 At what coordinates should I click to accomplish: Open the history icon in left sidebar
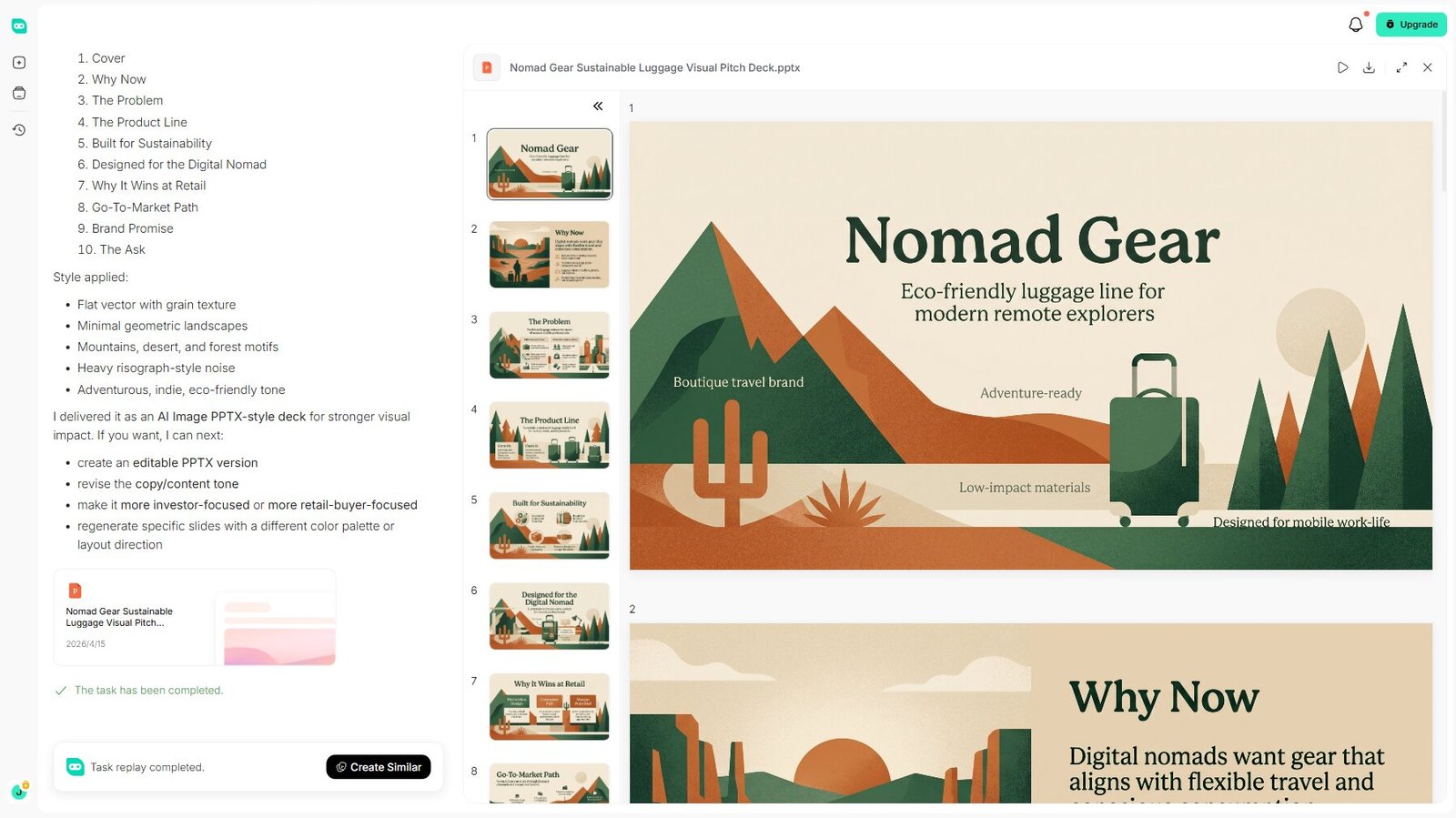click(x=19, y=130)
